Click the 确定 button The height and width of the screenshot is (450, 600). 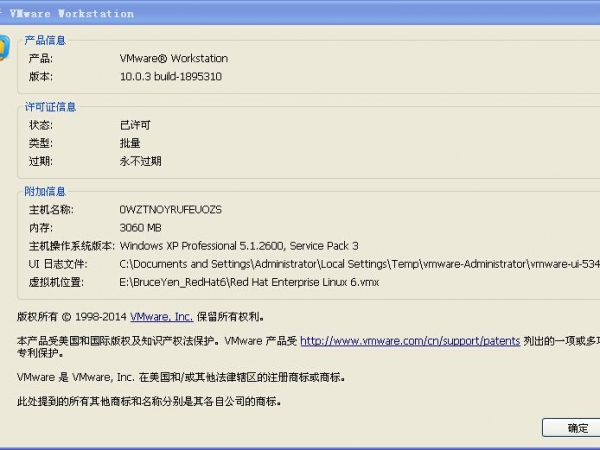pyautogui.click(x=576, y=428)
